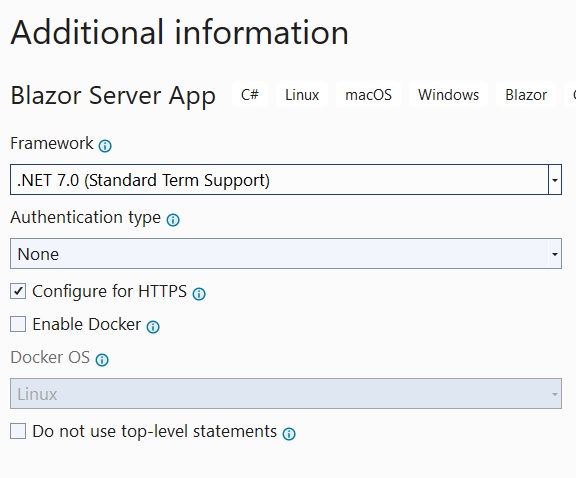Open the Authentication type dropdown arrow
This screenshot has width=576, height=478.
click(x=555, y=254)
